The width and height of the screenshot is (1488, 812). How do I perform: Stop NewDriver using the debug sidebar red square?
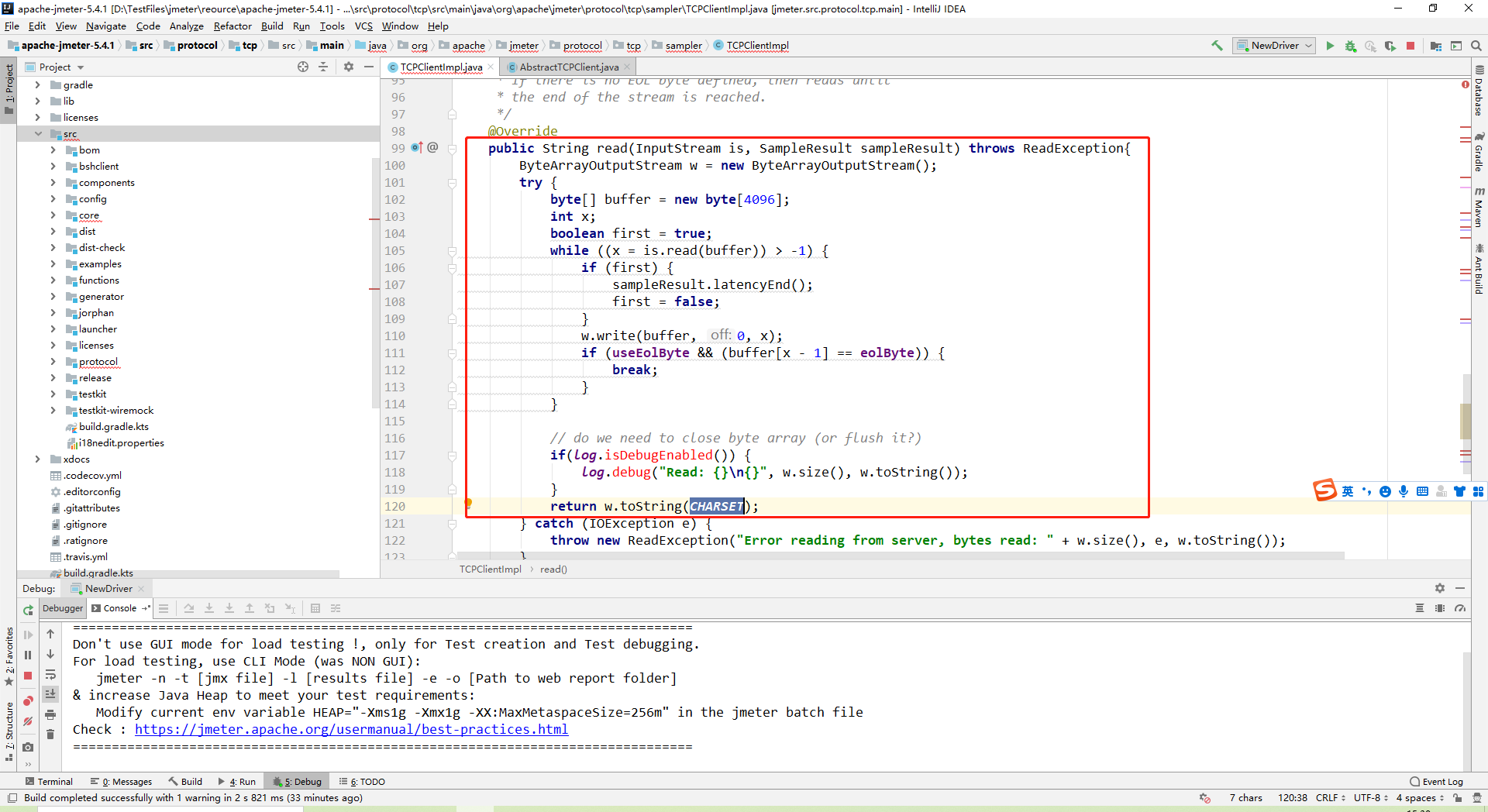28,676
